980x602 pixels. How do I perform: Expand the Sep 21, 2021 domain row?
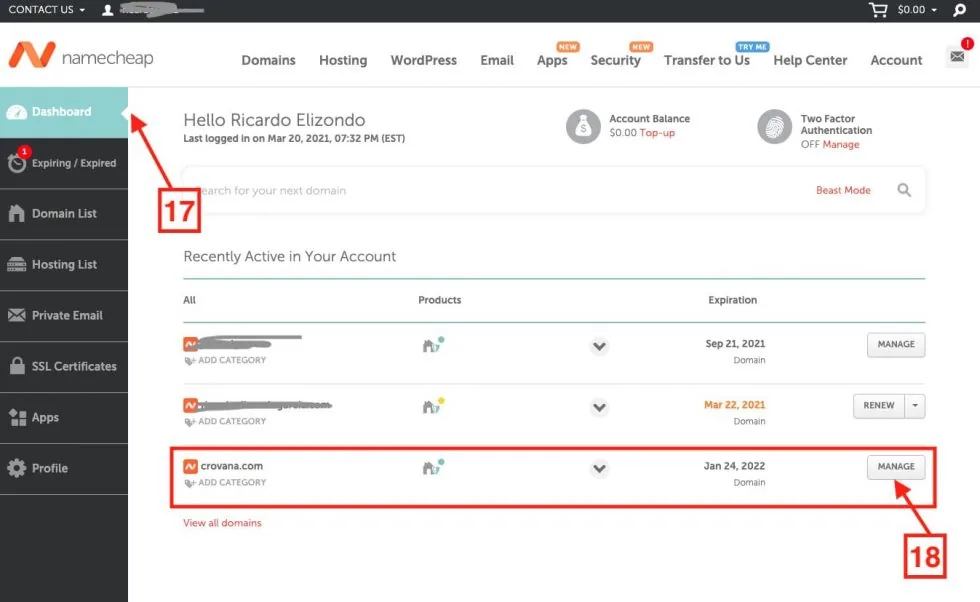click(599, 346)
